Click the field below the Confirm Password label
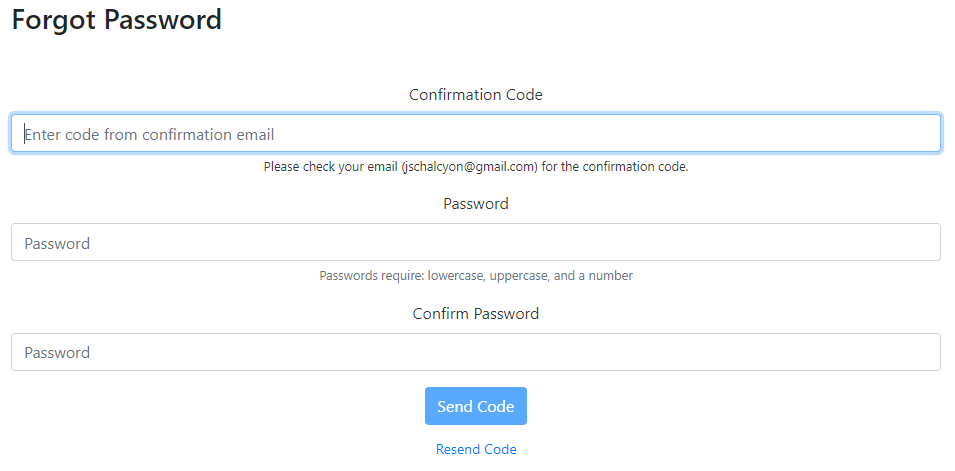 pos(476,352)
